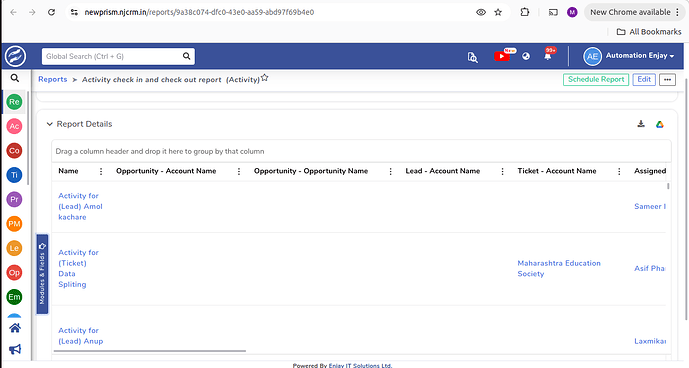Open Activity for (Lead) Anup link
The height and width of the screenshot is (368, 689).
point(81,336)
